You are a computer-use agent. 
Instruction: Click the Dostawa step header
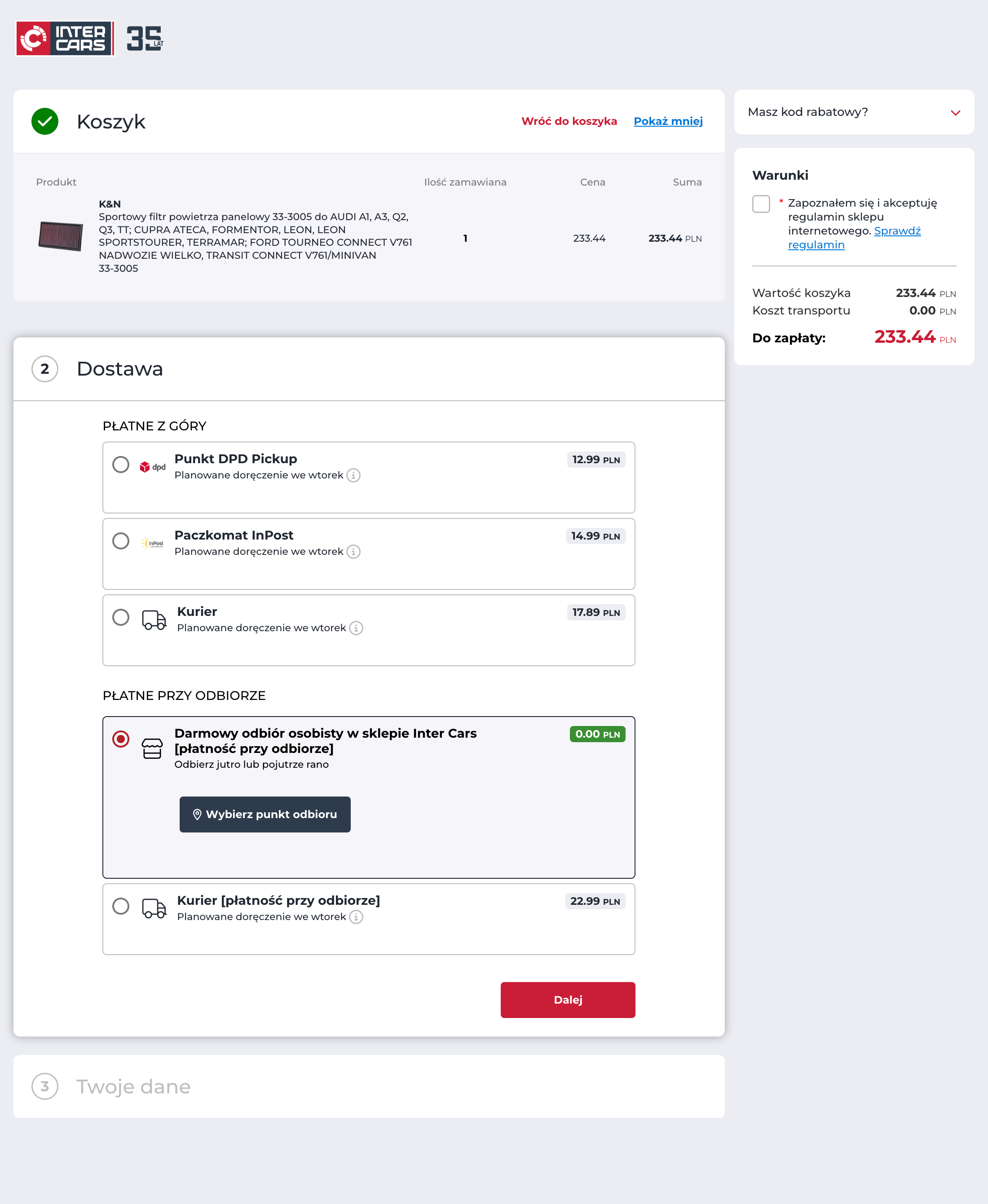pos(119,369)
